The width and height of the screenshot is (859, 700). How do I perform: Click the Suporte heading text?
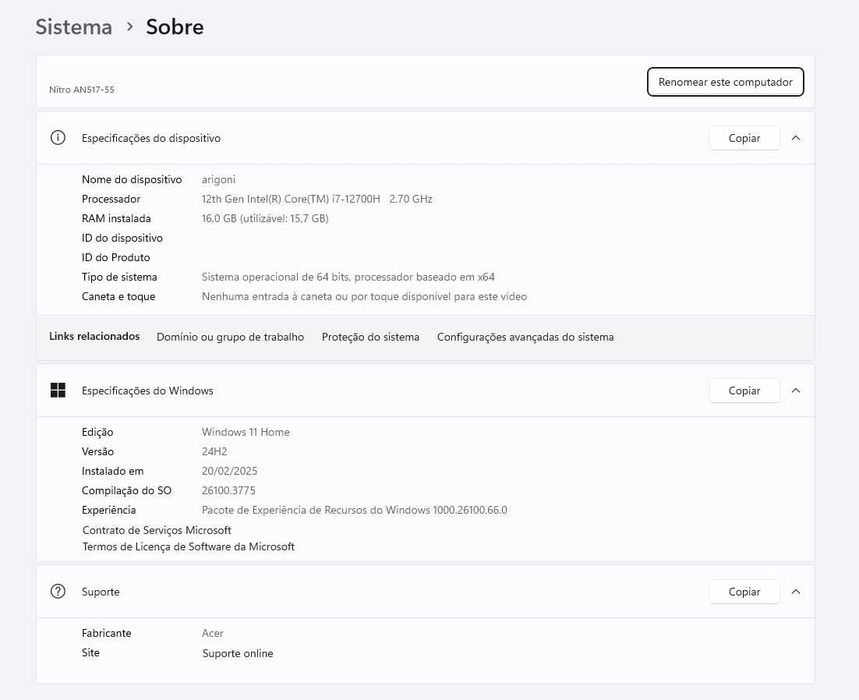[100, 592]
